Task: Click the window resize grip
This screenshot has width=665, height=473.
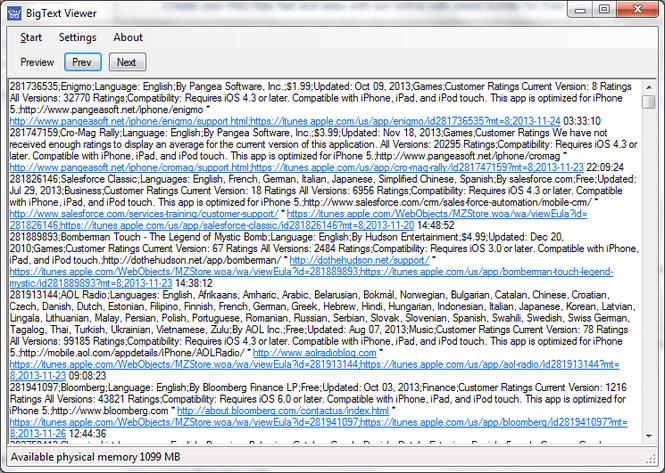Action: [651, 459]
